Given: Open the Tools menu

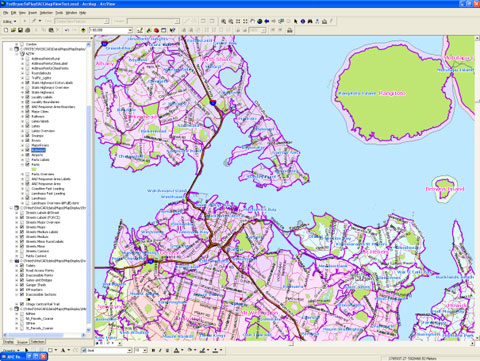Looking at the screenshot, I should click(x=59, y=13).
